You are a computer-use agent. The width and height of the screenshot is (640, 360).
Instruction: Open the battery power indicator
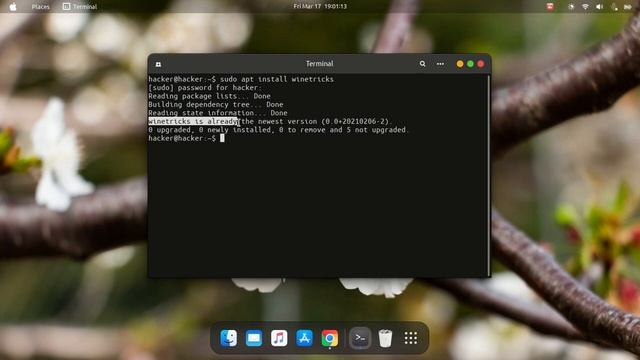click(628, 7)
